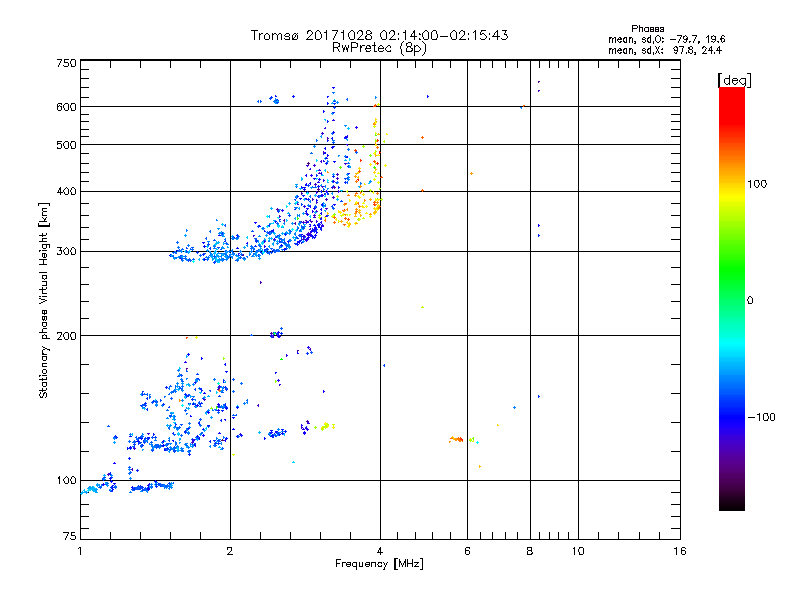Click the x-axis tick label '16'
The image size is (800, 600).
[x=680, y=551]
